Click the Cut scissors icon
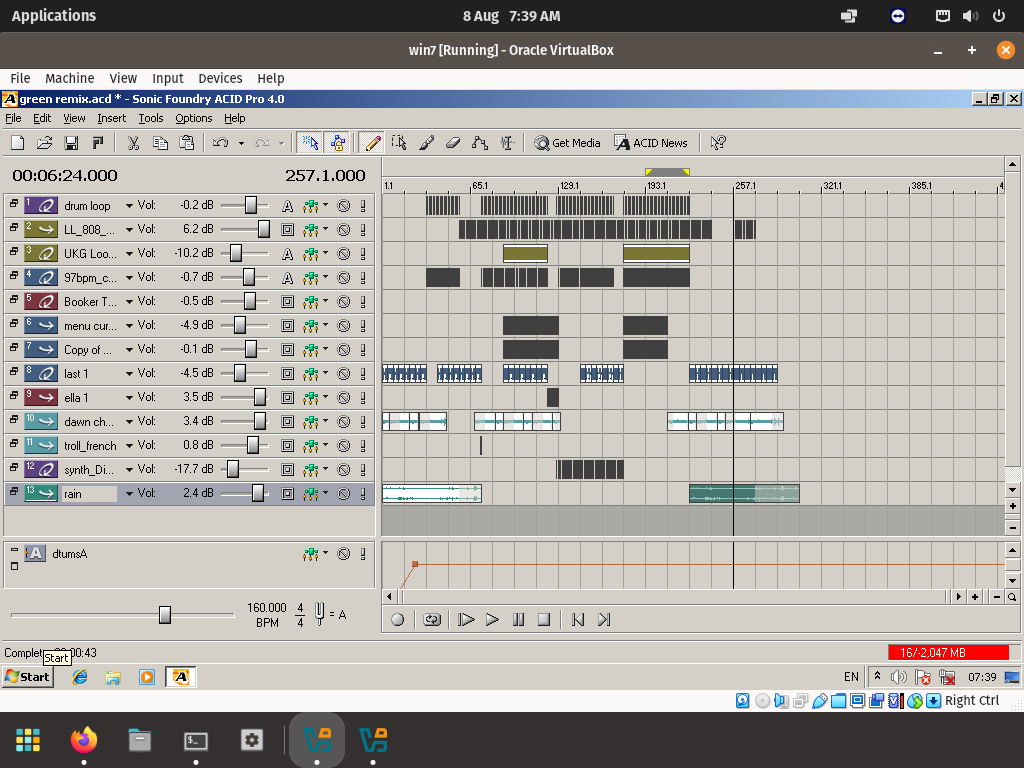The width and height of the screenshot is (1024, 768). pos(133,142)
